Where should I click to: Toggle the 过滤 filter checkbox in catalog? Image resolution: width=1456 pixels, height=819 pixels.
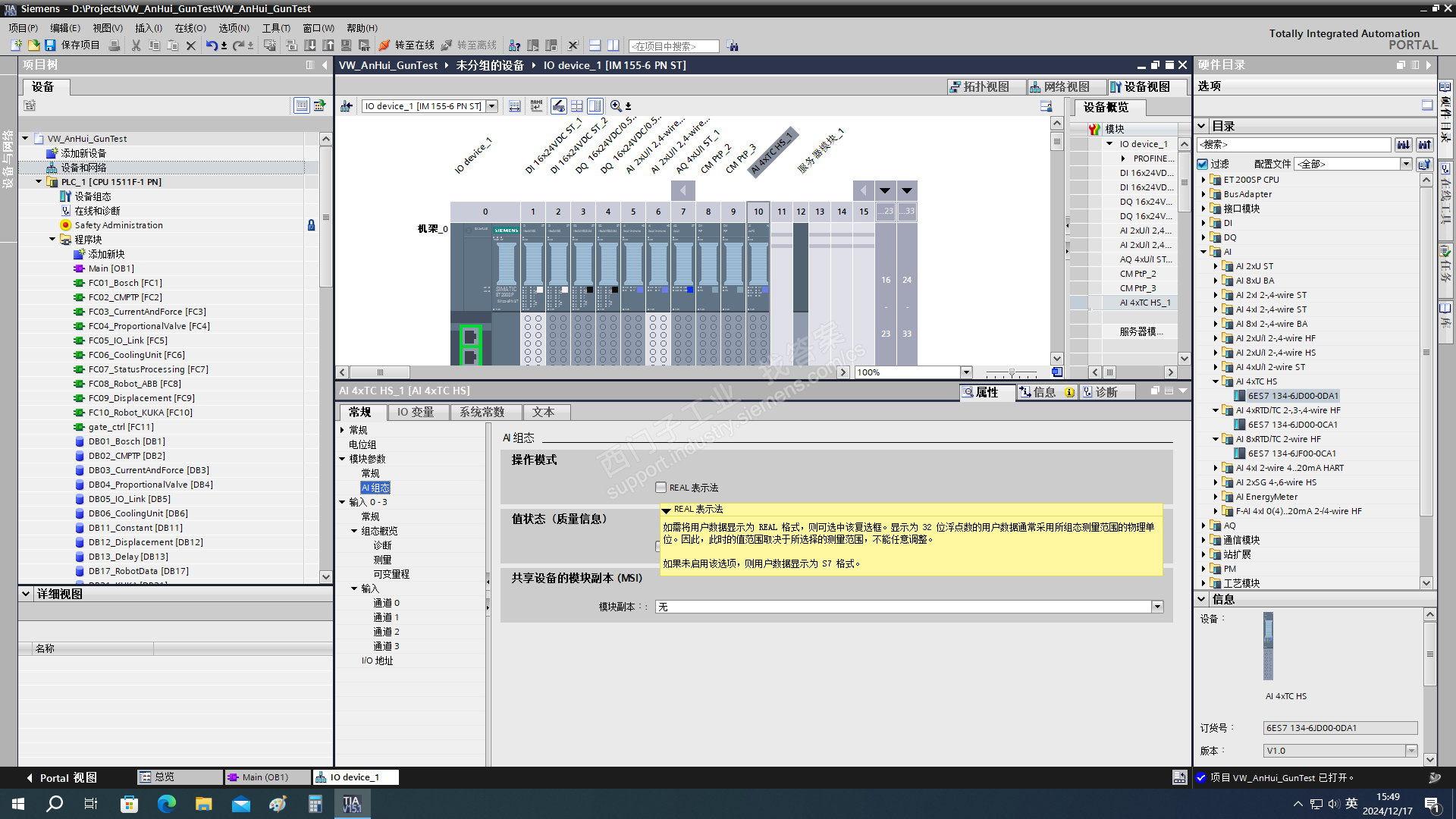[x=1203, y=164]
